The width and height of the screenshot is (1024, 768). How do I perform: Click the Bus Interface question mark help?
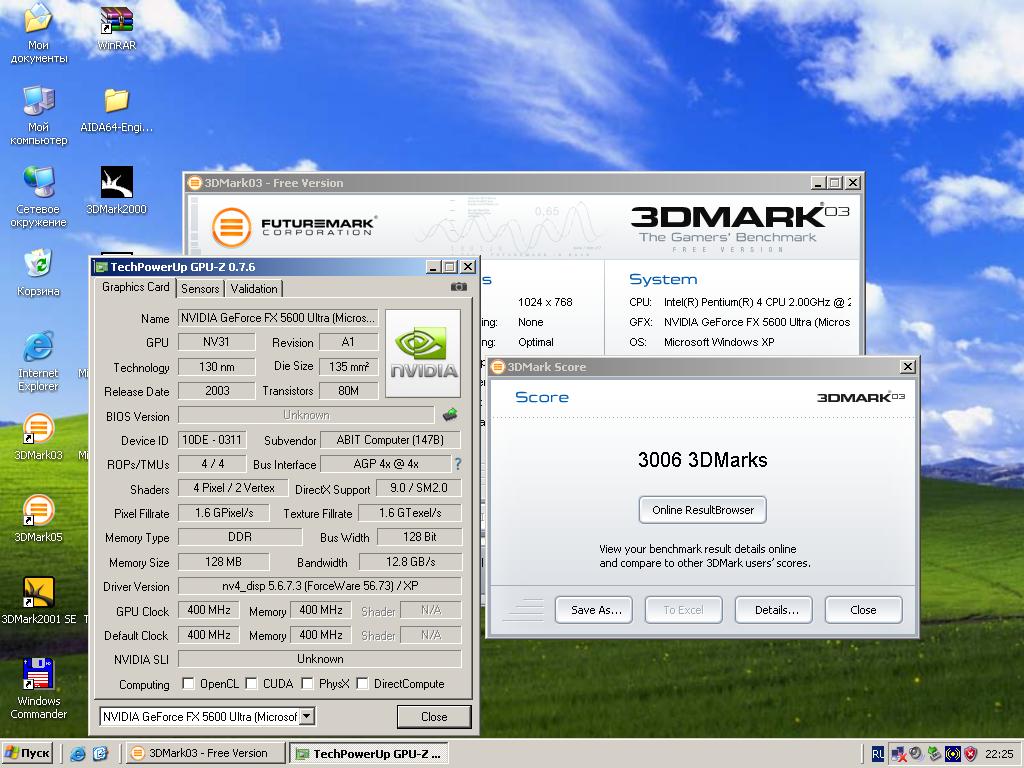[458, 464]
